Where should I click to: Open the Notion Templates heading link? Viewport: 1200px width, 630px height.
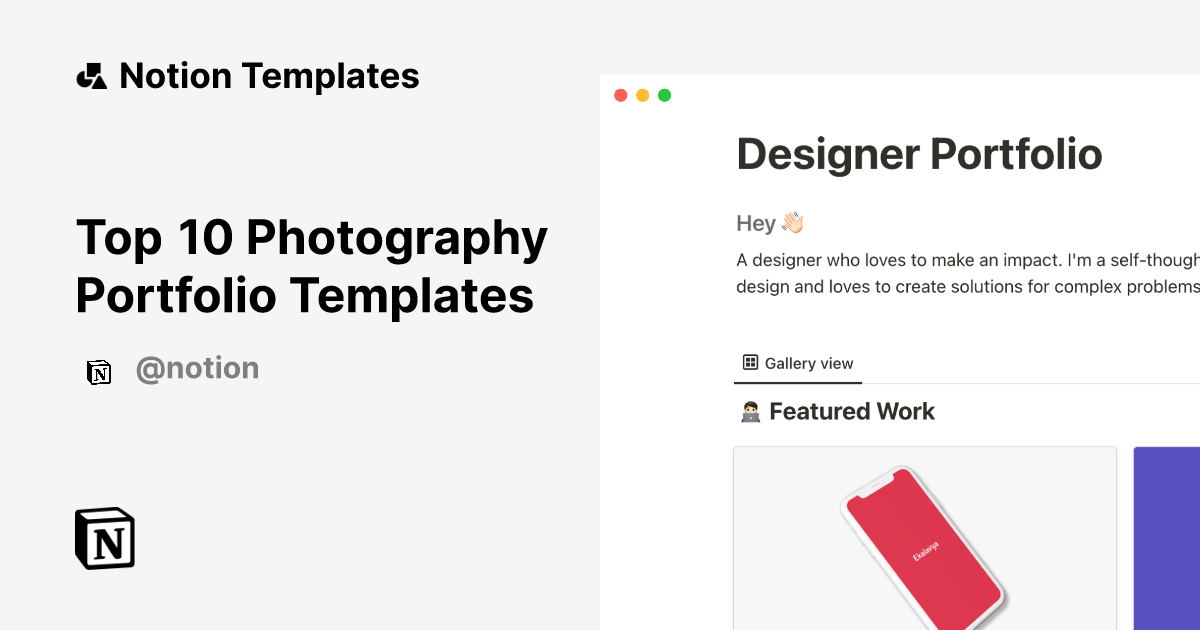(269, 76)
